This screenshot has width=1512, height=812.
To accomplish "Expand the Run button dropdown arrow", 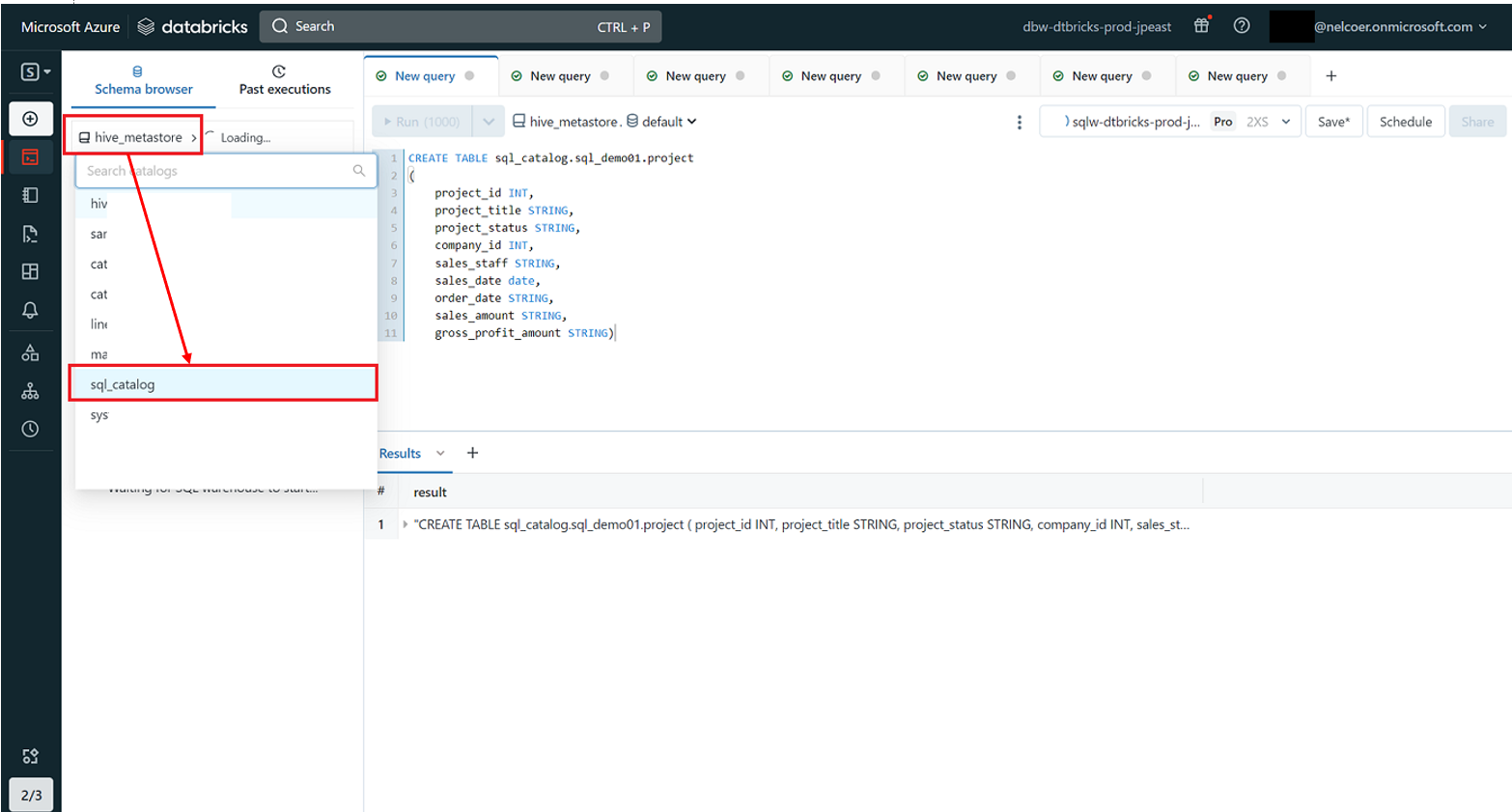I will 489,122.
